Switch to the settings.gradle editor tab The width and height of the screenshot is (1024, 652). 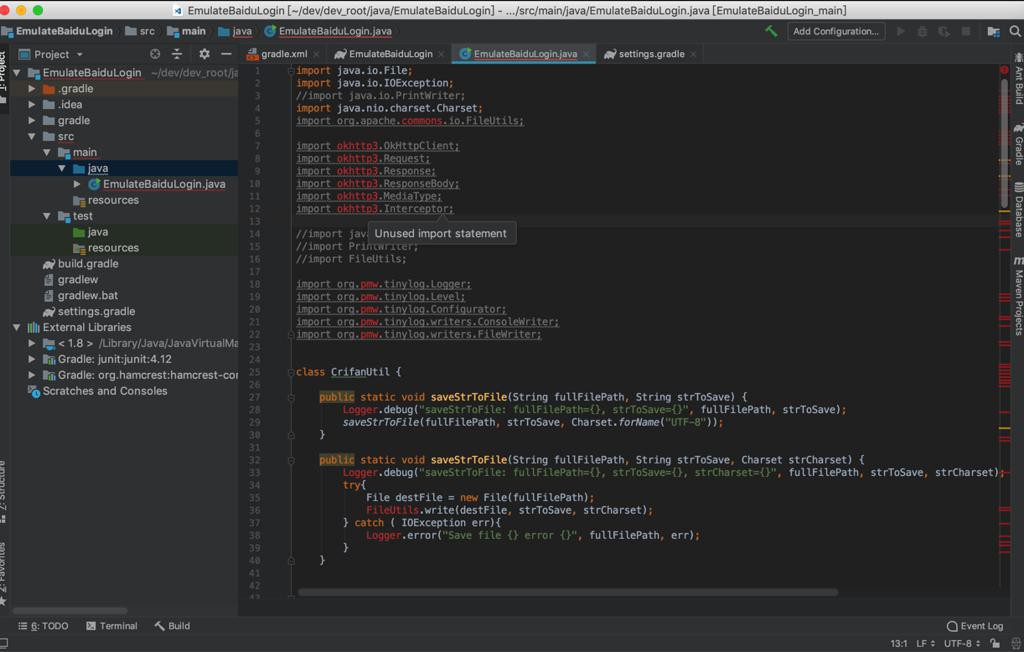click(651, 54)
